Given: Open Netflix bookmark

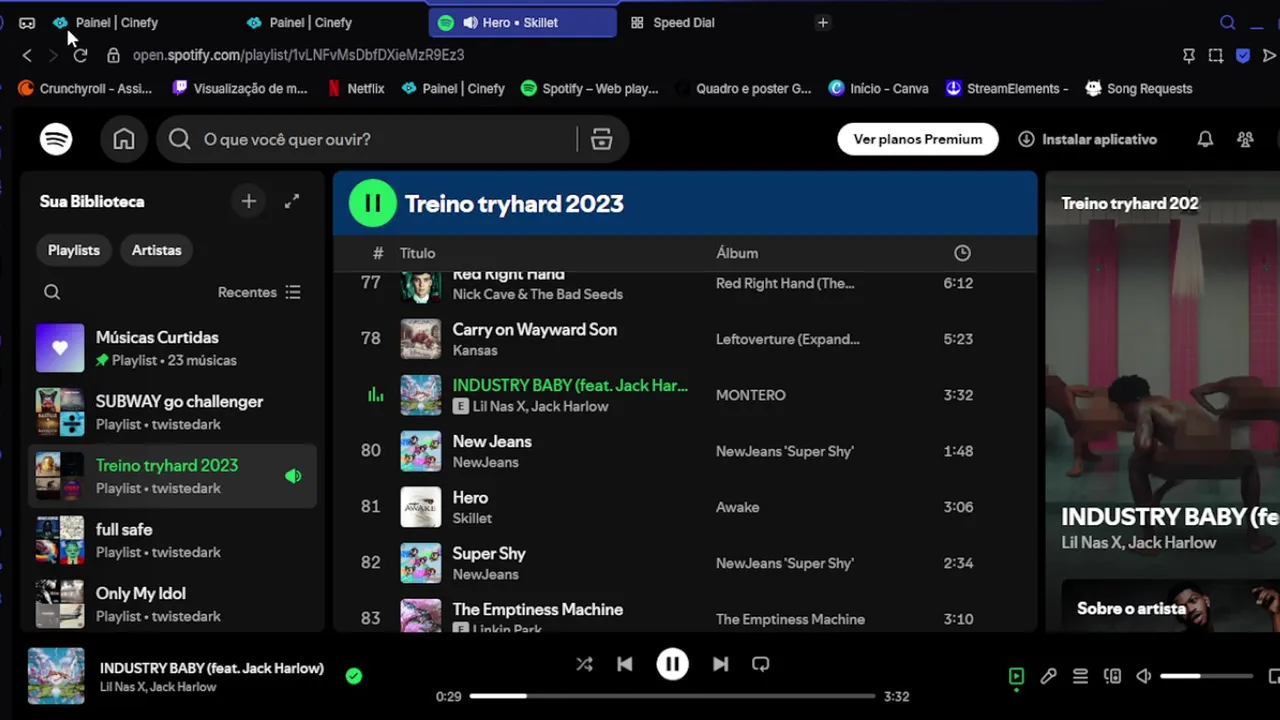Looking at the screenshot, I should [356, 88].
